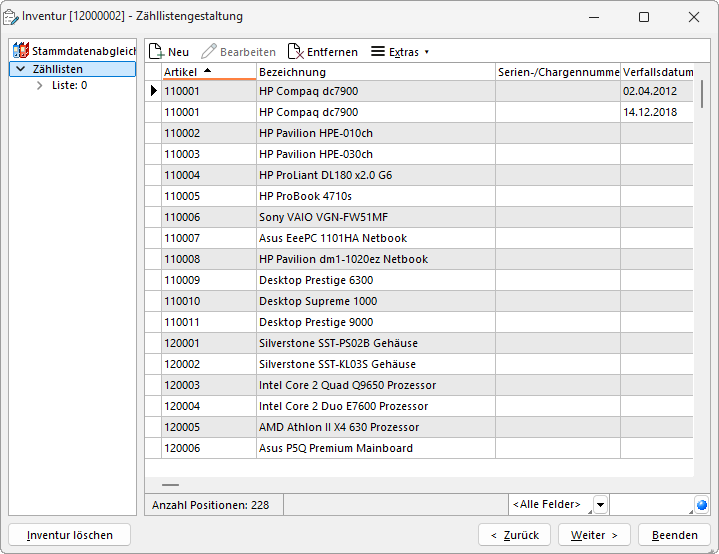The height and width of the screenshot is (554, 719).
Task: Click Anzahl Positionen: 228 status text
Action: click(210, 505)
